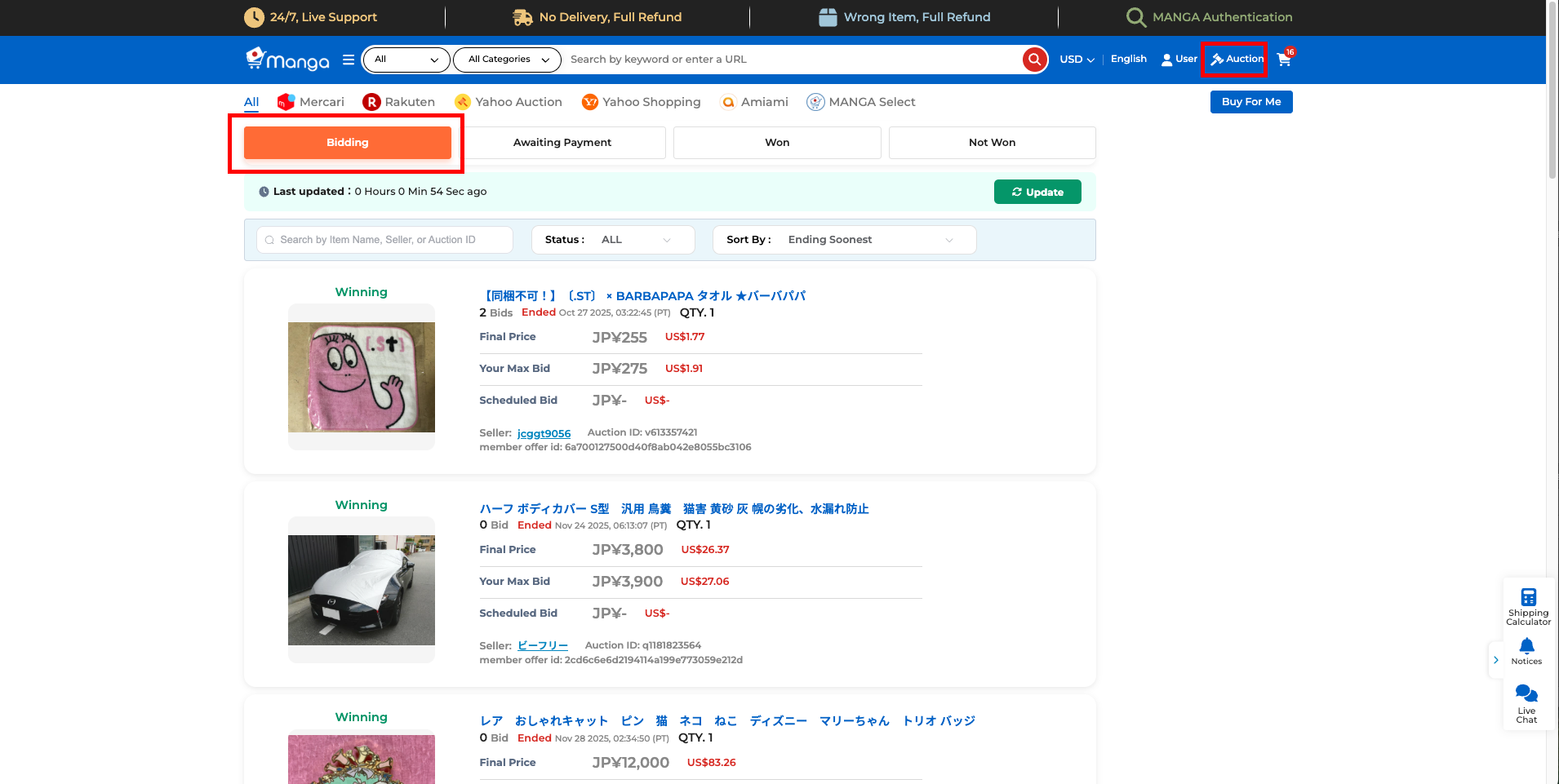Viewport: 1559px width, 784px height.
Task: Select the Not Won tab
Action: click(x=992, y=143)
